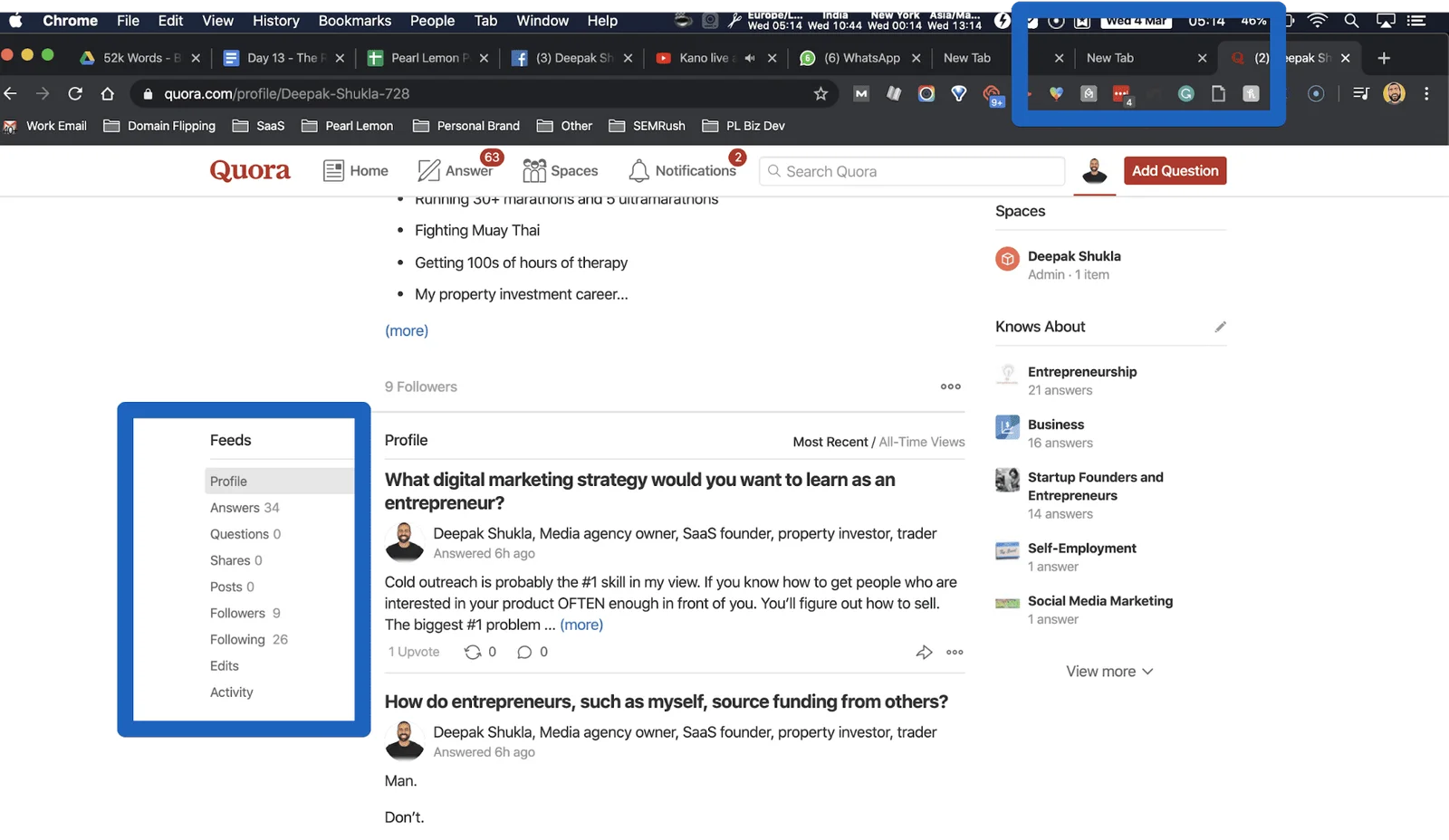Click the red extension with badge 4
The width and height of the screenshot is (1449, 840).
pyautogui.click(x=1121, y=94)
